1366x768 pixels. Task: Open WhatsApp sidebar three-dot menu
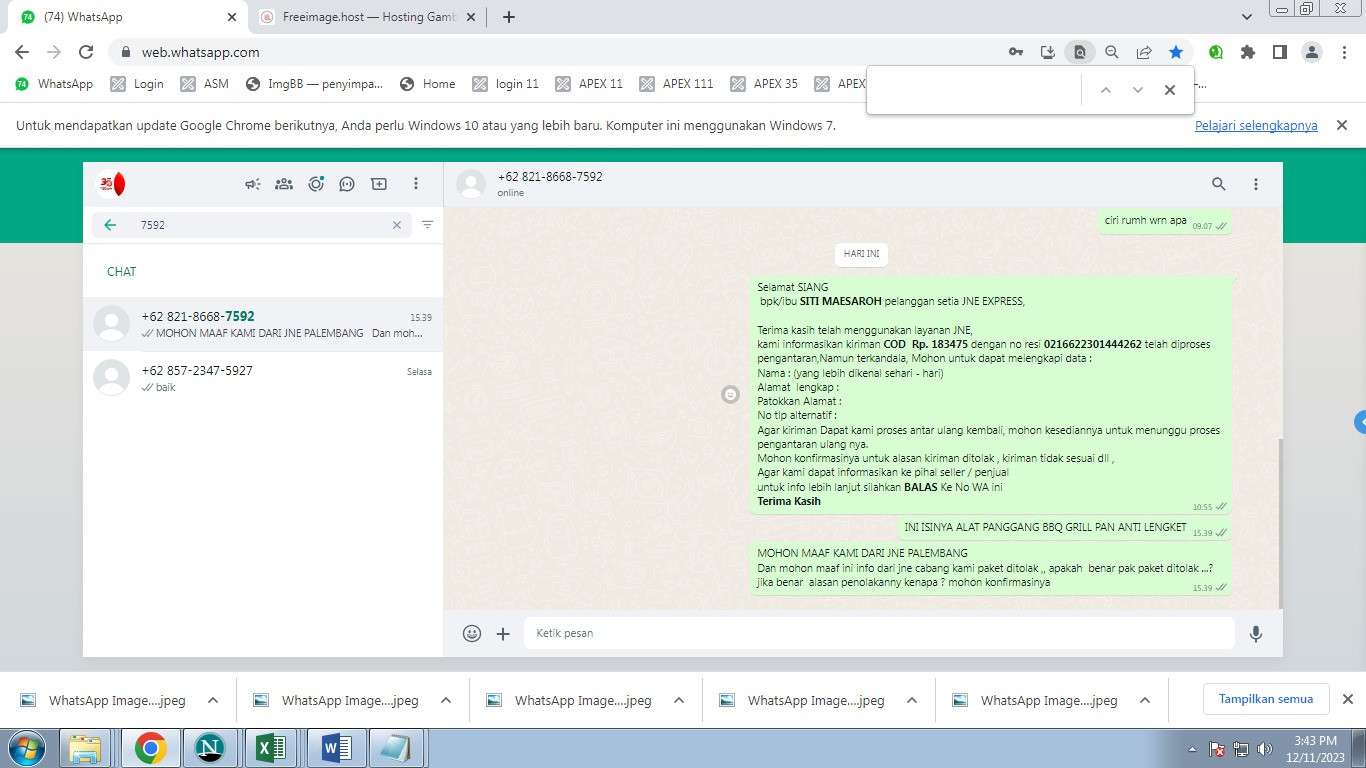[x=416, y=184]
